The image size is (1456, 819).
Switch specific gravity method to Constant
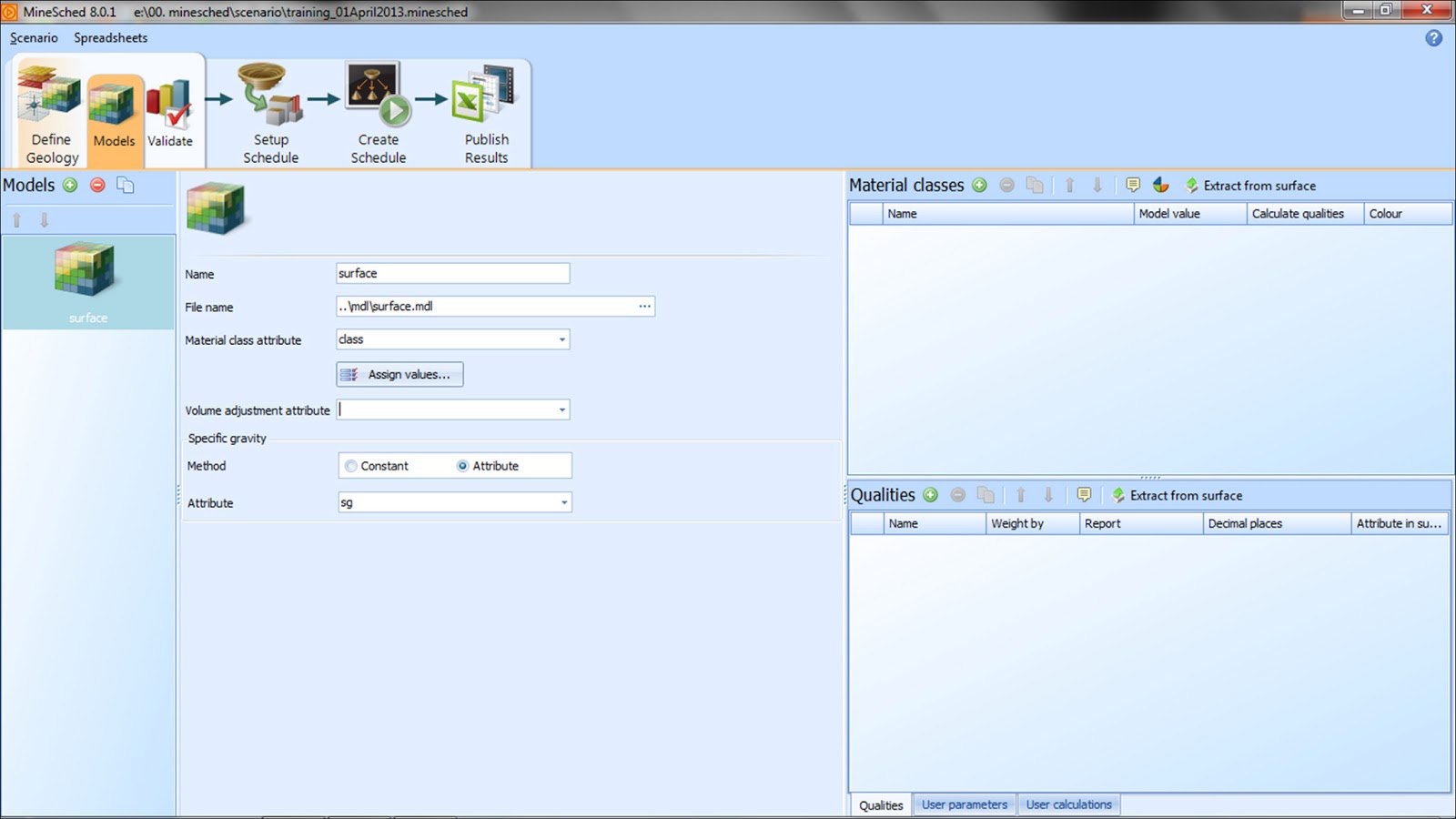pos(350,465)
